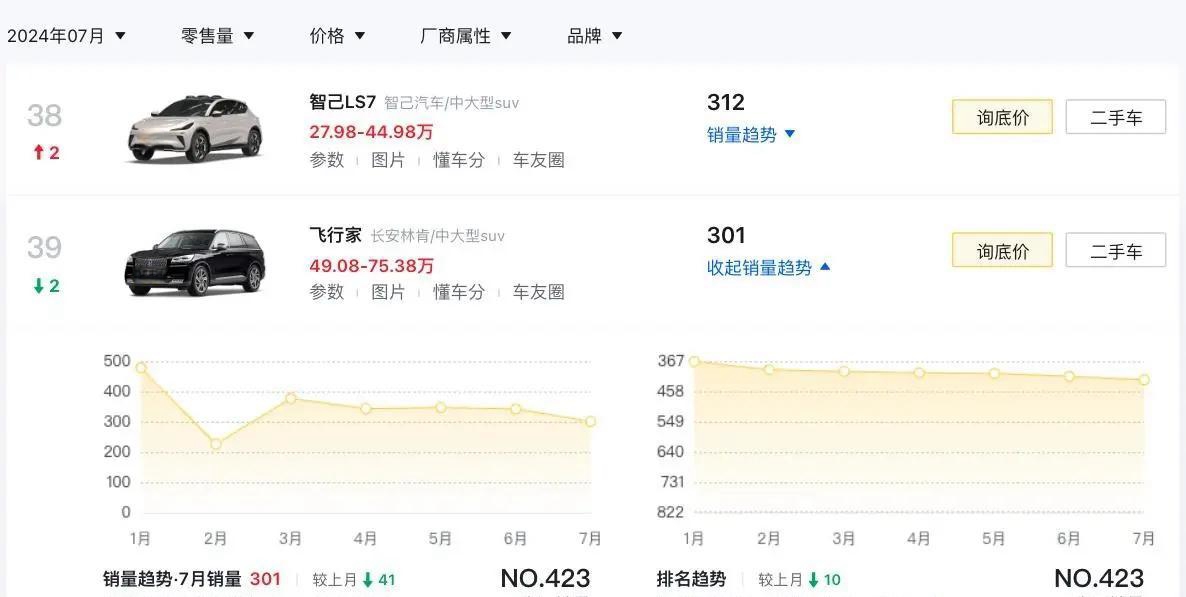Click 询底价 button for 飞行家
Viewport: 1186px width, 597px height.
click(x=1002, y=250)
